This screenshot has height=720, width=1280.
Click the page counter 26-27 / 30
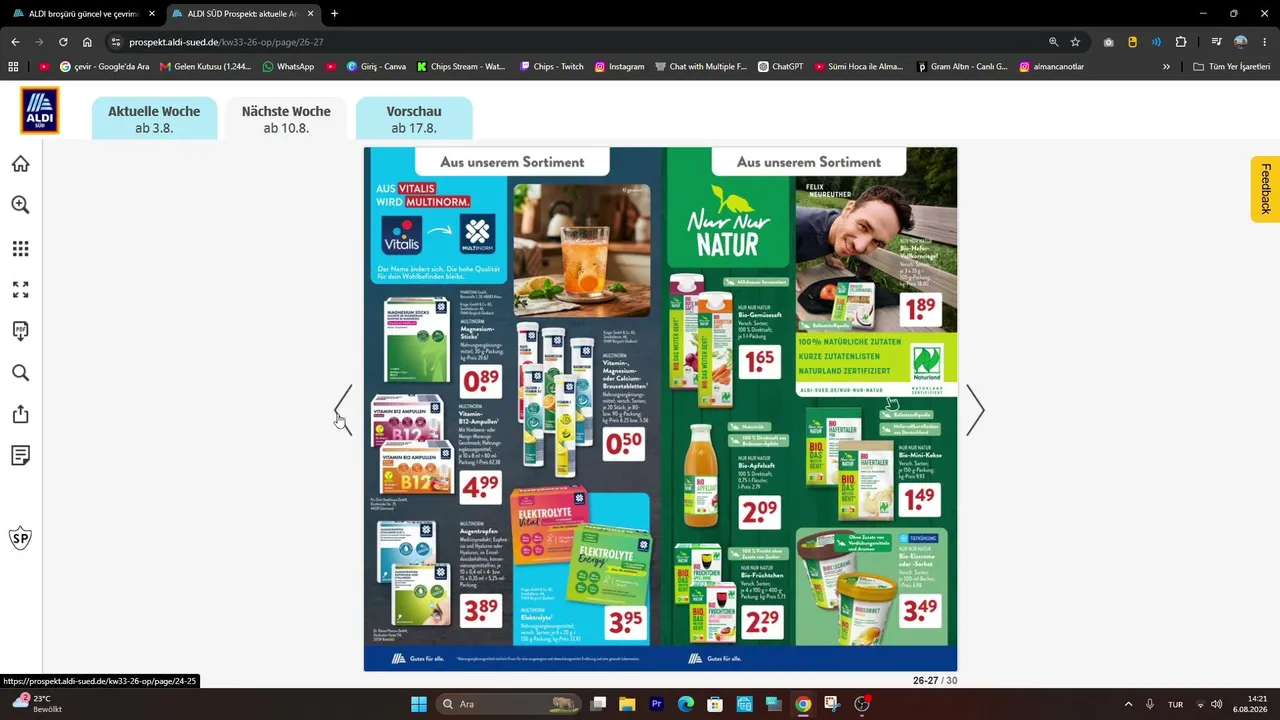tap(935, 681)
